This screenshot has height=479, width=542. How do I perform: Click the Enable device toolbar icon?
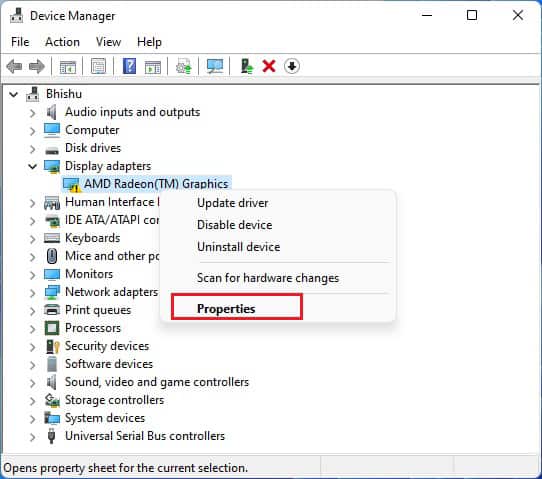tap(247, 66)
